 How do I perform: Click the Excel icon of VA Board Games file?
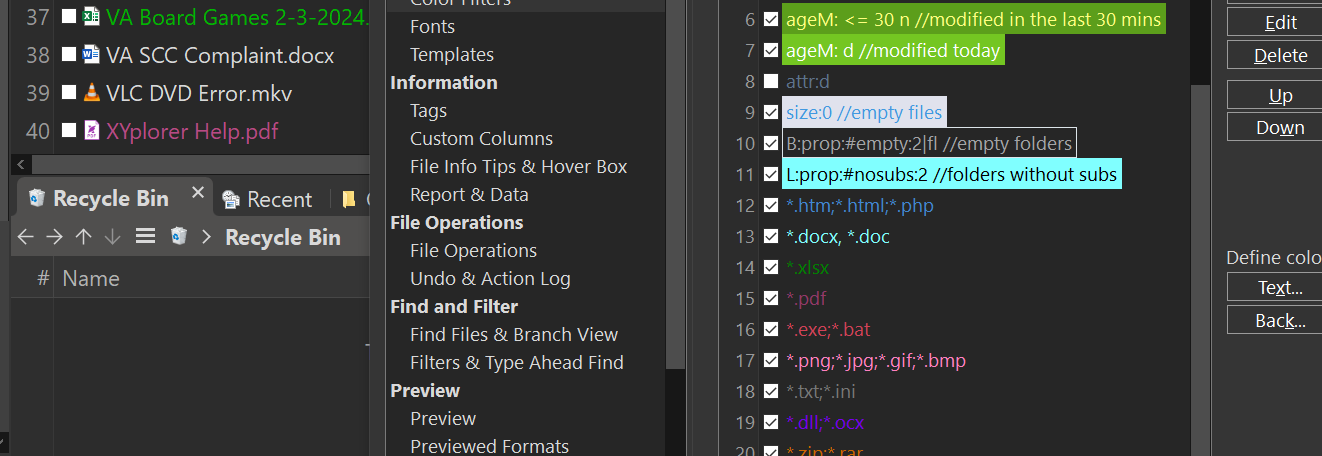click(x=91, y=17)
